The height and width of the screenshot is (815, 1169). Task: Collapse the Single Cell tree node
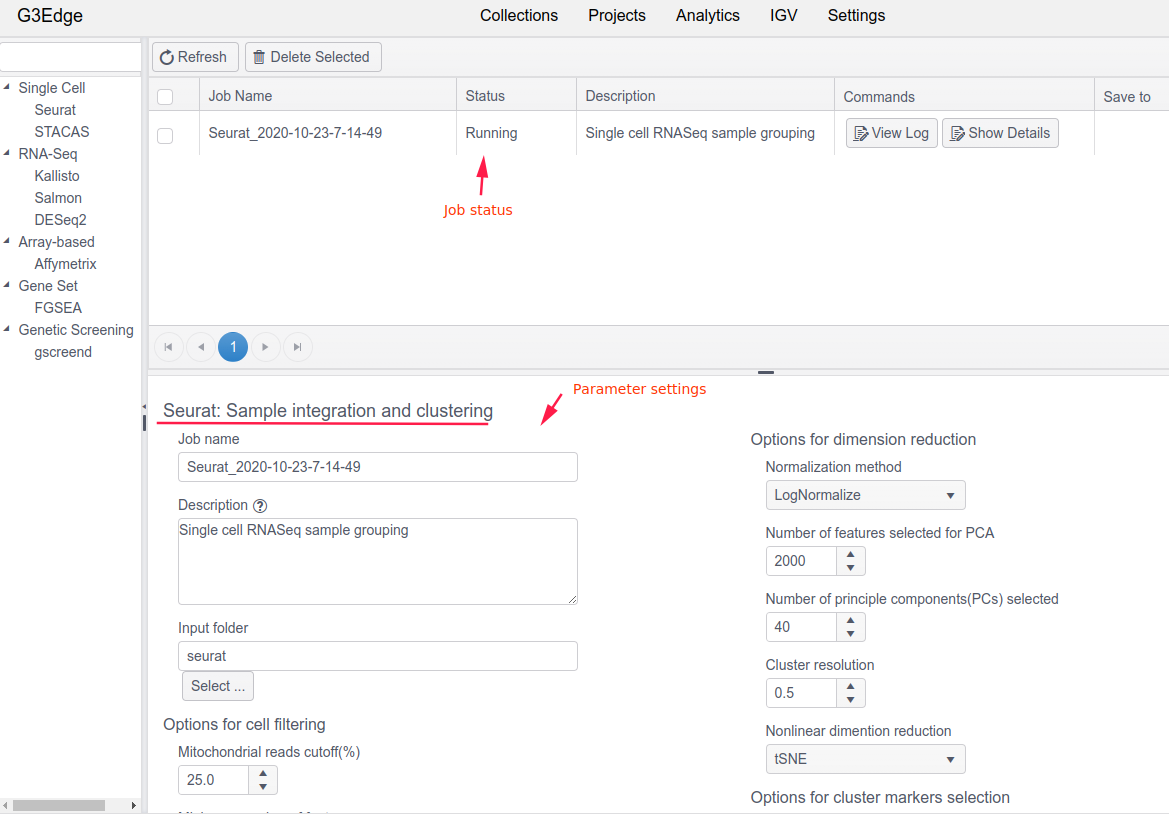pyautogui.click(x=7, y=87)
